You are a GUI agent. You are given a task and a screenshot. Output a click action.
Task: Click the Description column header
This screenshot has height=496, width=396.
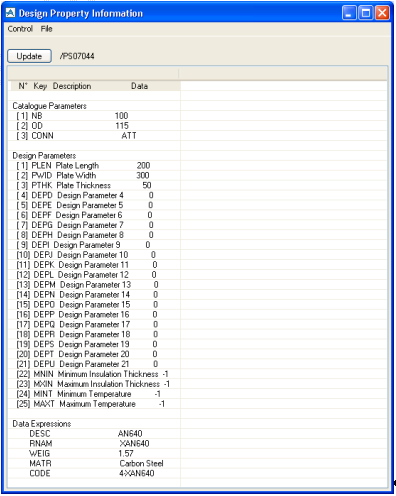pyautogui.click(x=72, y=86)
